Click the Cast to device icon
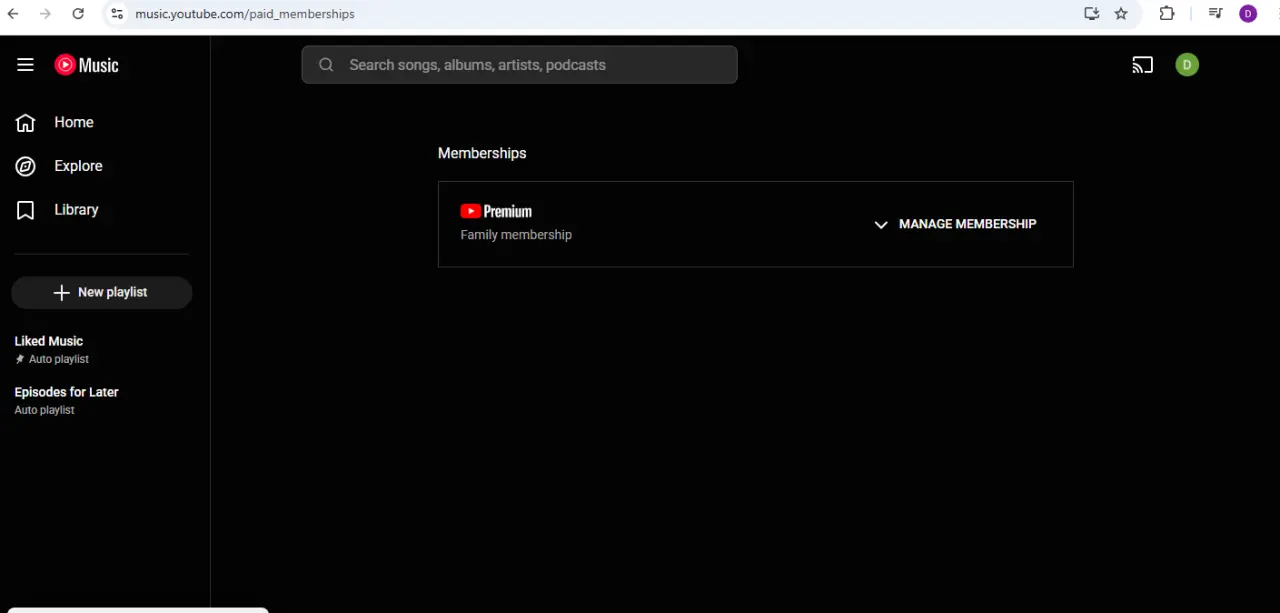Screen dimensions: 1280x613 (x=1142, y=65)
